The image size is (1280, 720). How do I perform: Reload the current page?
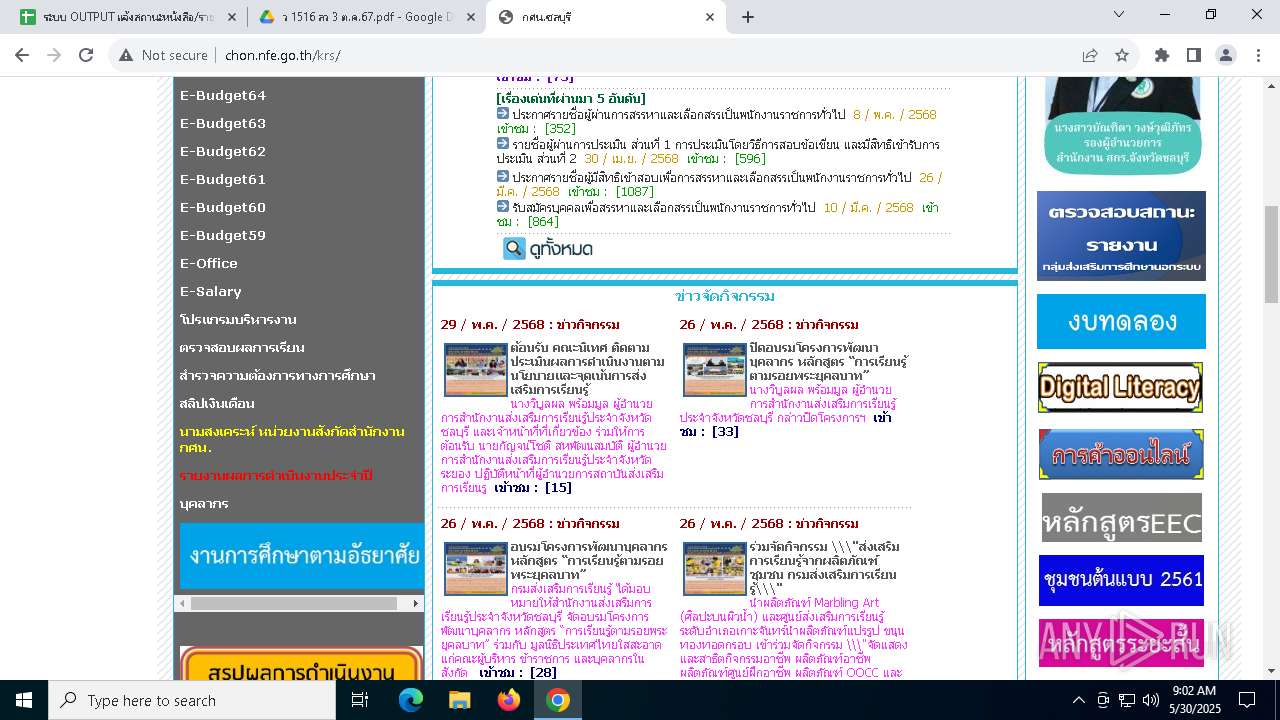86,55
